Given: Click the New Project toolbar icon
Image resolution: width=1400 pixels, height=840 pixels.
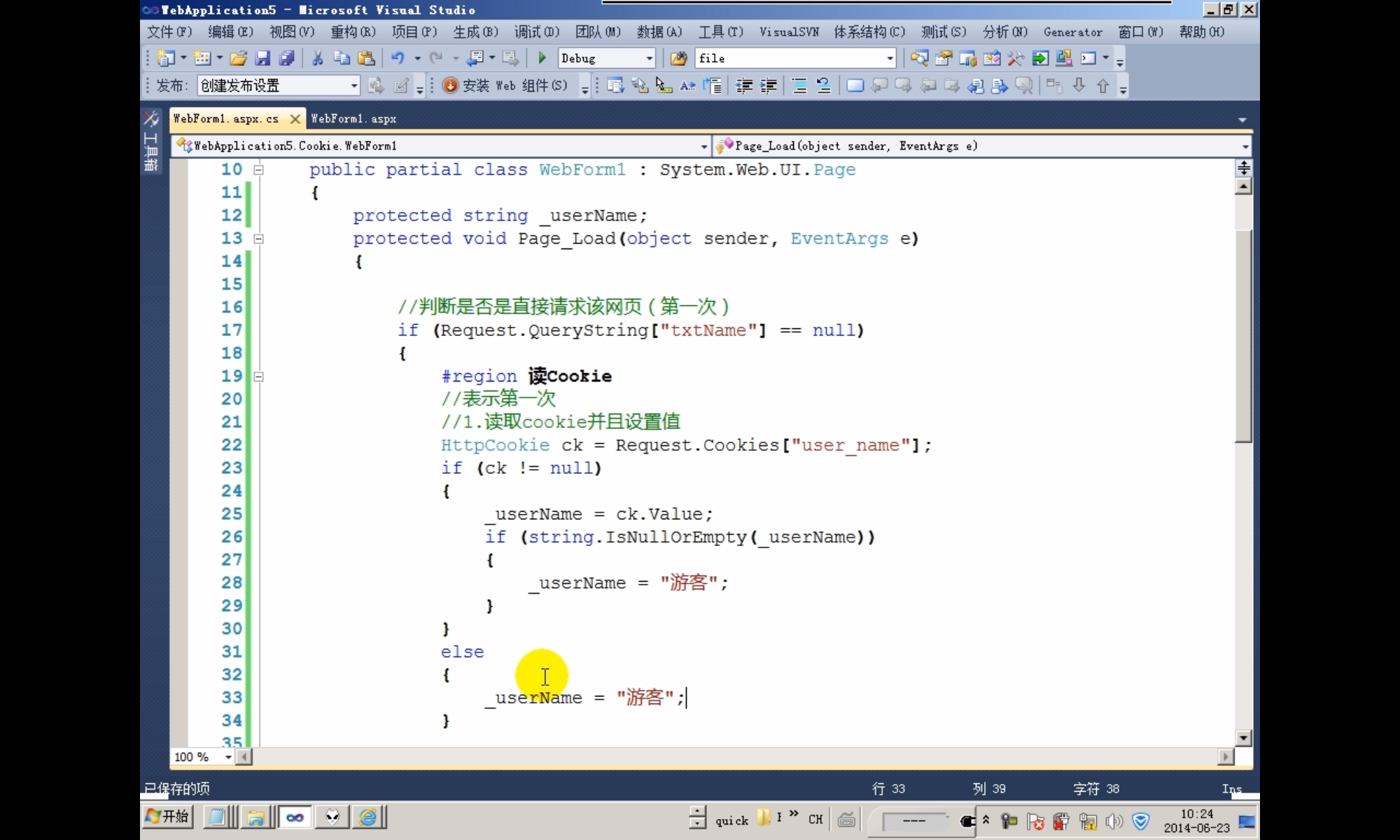Looking at the screenshot, I should [x=167, y=58].
